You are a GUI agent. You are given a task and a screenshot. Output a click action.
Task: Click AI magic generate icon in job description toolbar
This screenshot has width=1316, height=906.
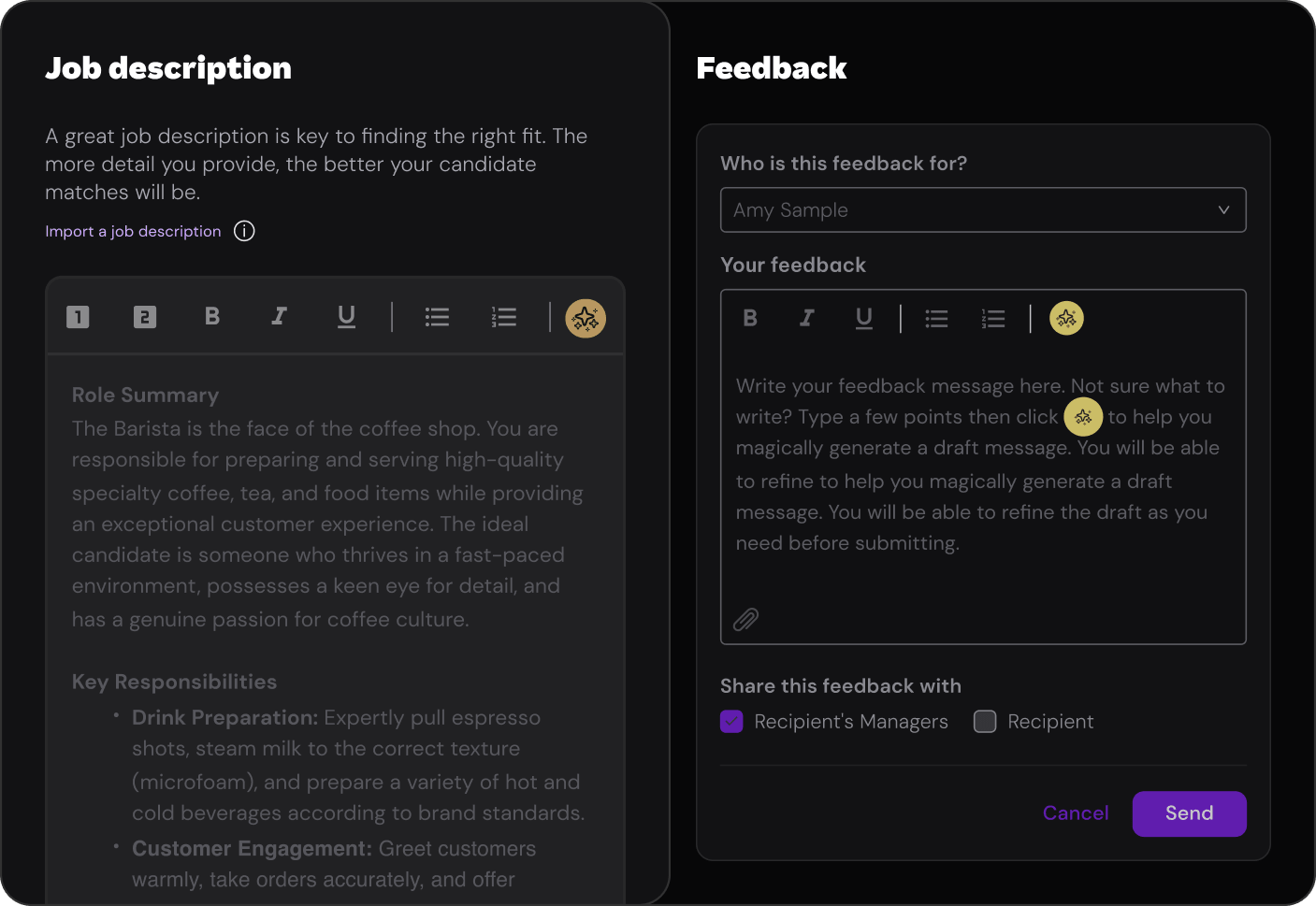click(586, 318)
